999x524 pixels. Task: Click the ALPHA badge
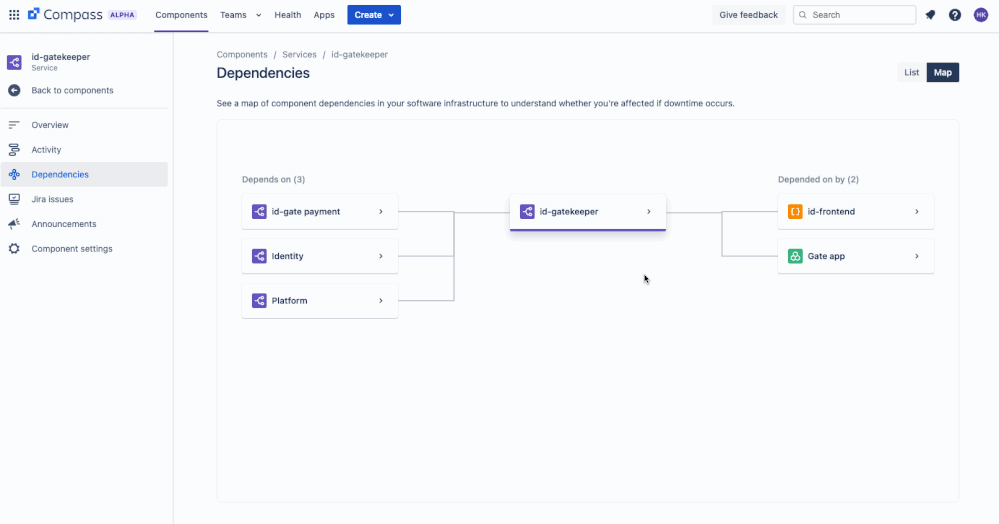122,15
